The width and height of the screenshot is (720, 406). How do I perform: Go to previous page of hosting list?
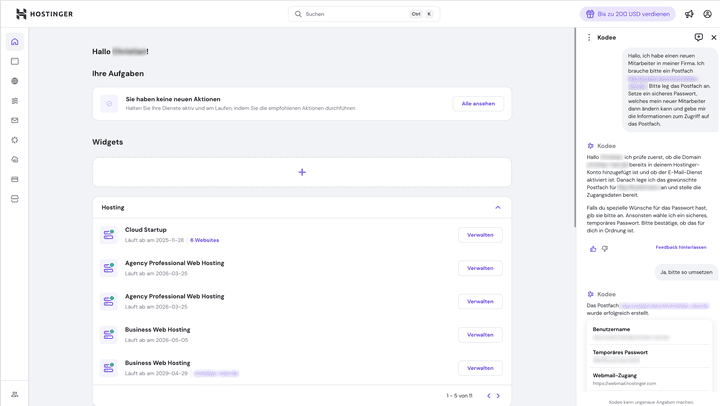(x=488, y=396)
